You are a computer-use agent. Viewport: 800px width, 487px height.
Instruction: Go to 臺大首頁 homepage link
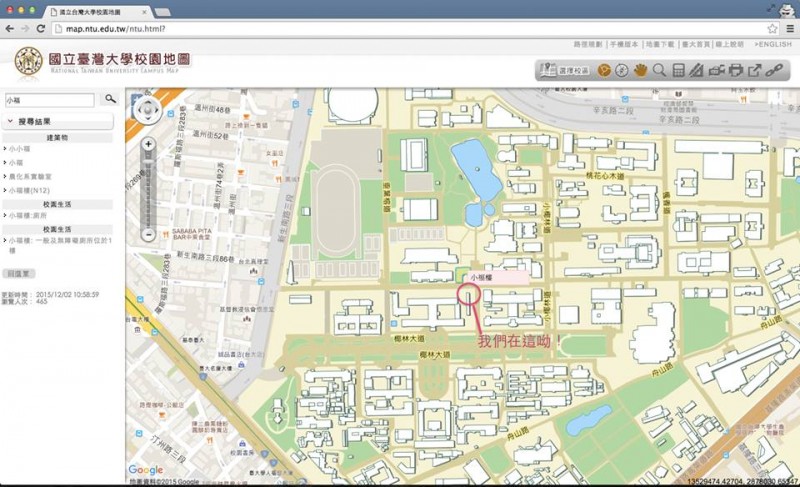pos(696,44)
